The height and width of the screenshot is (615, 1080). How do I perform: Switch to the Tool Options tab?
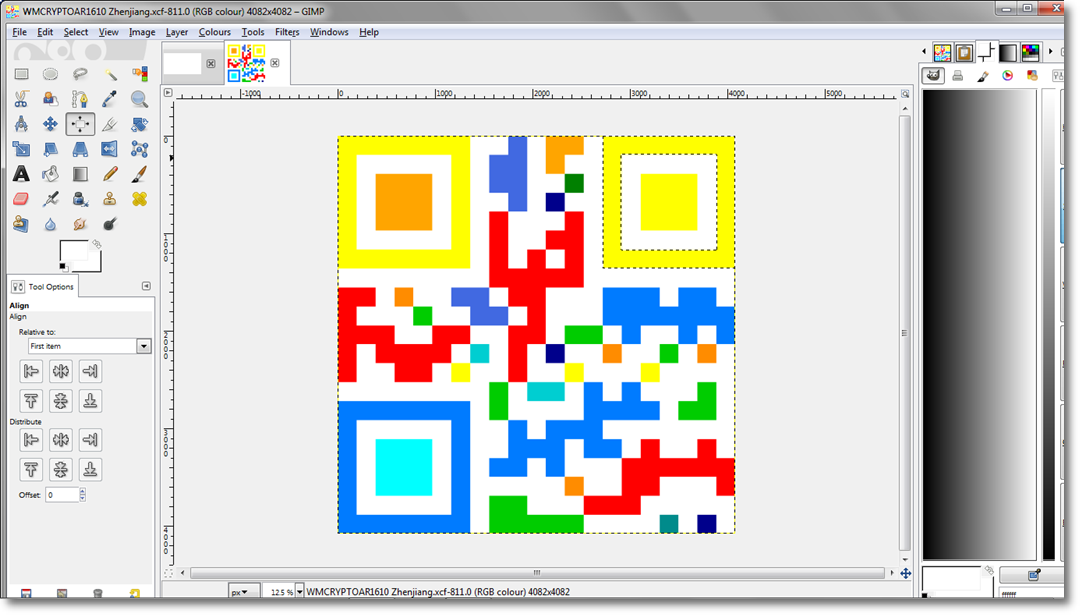point(43,286)
